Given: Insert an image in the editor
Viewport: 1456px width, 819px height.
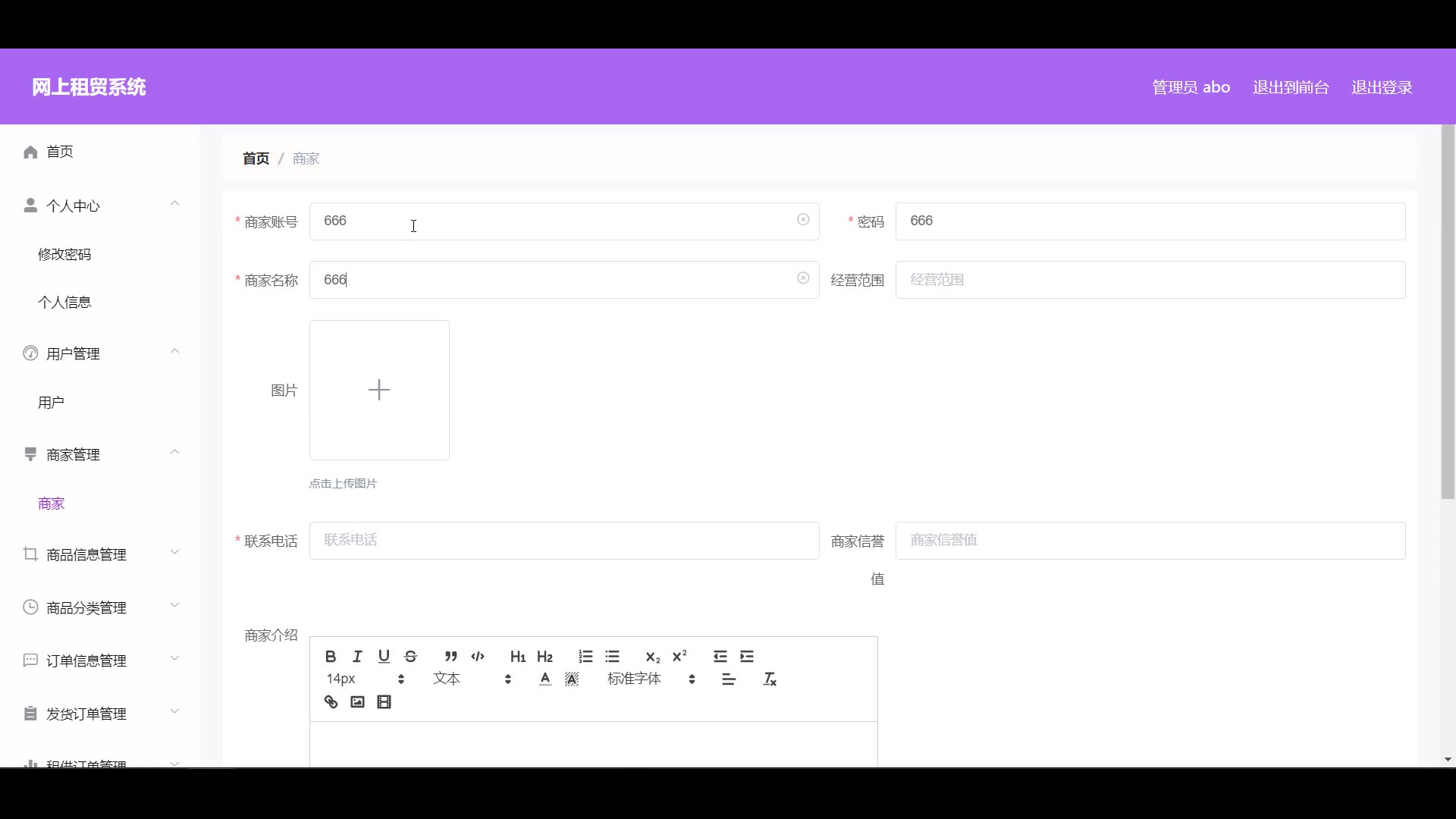Looking at the screenshot, I should (357, 702).
